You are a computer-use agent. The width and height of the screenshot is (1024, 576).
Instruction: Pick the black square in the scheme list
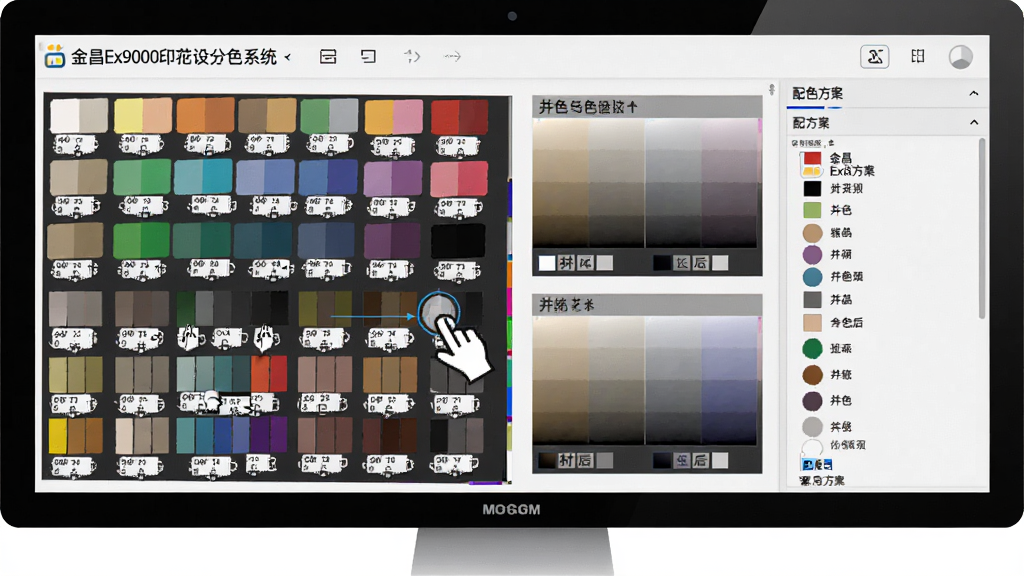coord(812,189)
